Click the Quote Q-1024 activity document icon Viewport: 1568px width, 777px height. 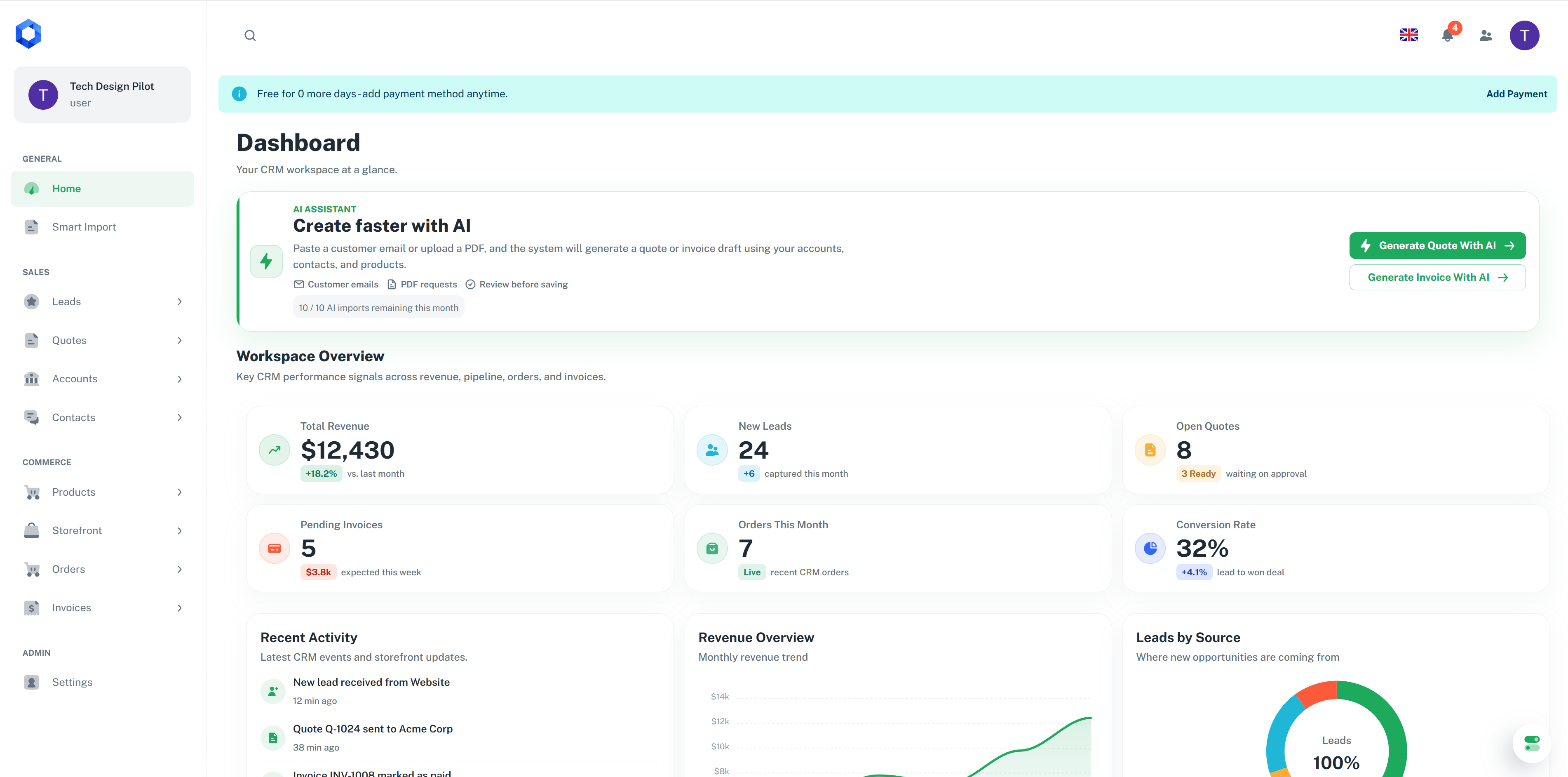tap(273, 738)
